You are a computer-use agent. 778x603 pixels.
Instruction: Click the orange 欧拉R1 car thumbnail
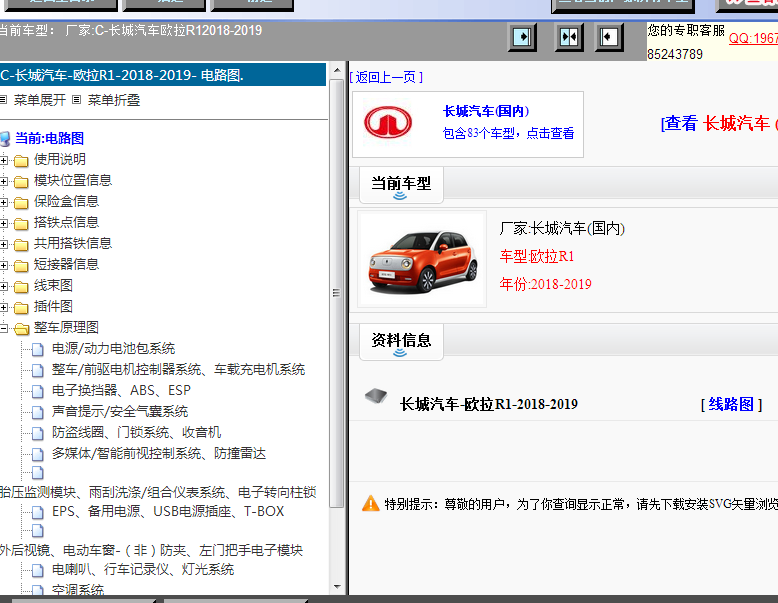coord(422,260)
